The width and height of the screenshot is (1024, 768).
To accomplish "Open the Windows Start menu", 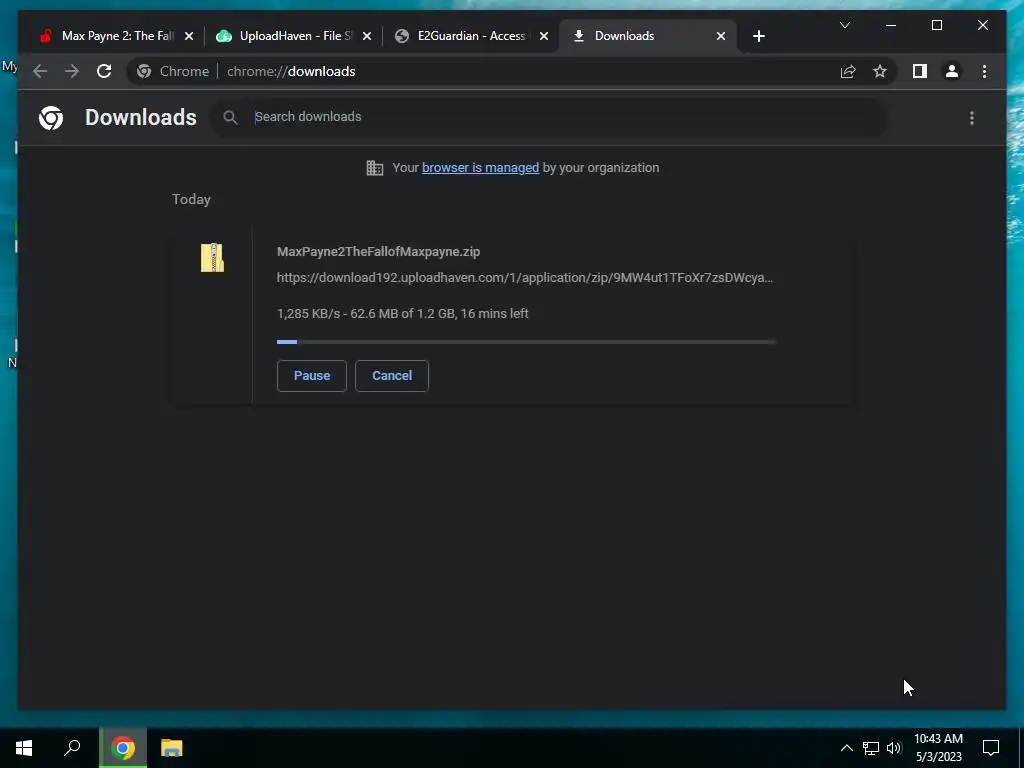I will (x=24, y=748).
